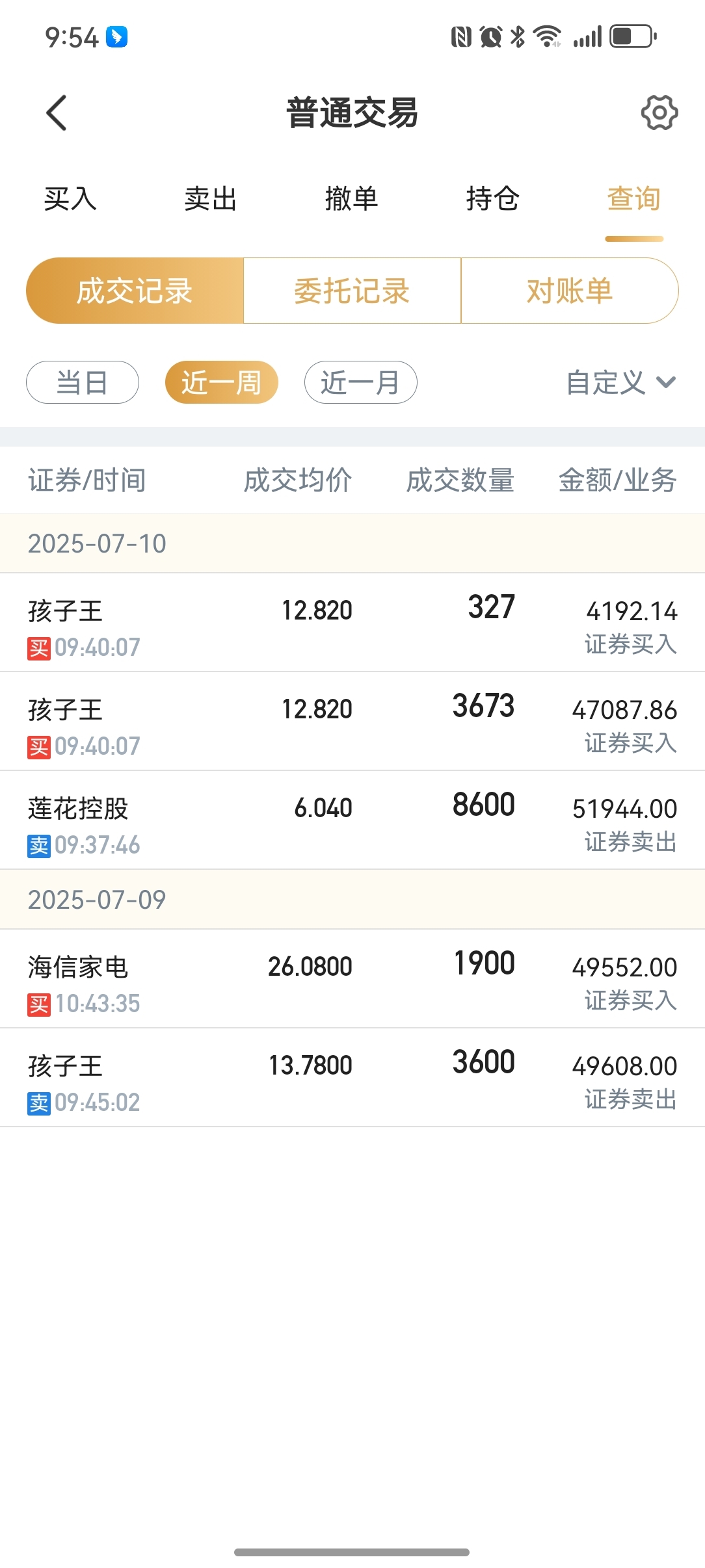Switch to the 对账单 segment
This screenshot has width=705, height=1568.
(x=570, y=291)
